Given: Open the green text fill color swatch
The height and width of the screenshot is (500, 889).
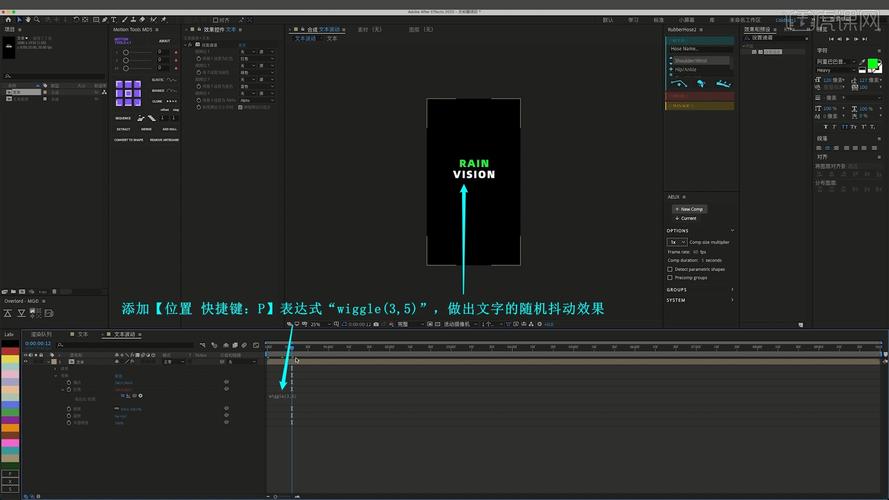Looking at the screenshot, I should point(873,63).
